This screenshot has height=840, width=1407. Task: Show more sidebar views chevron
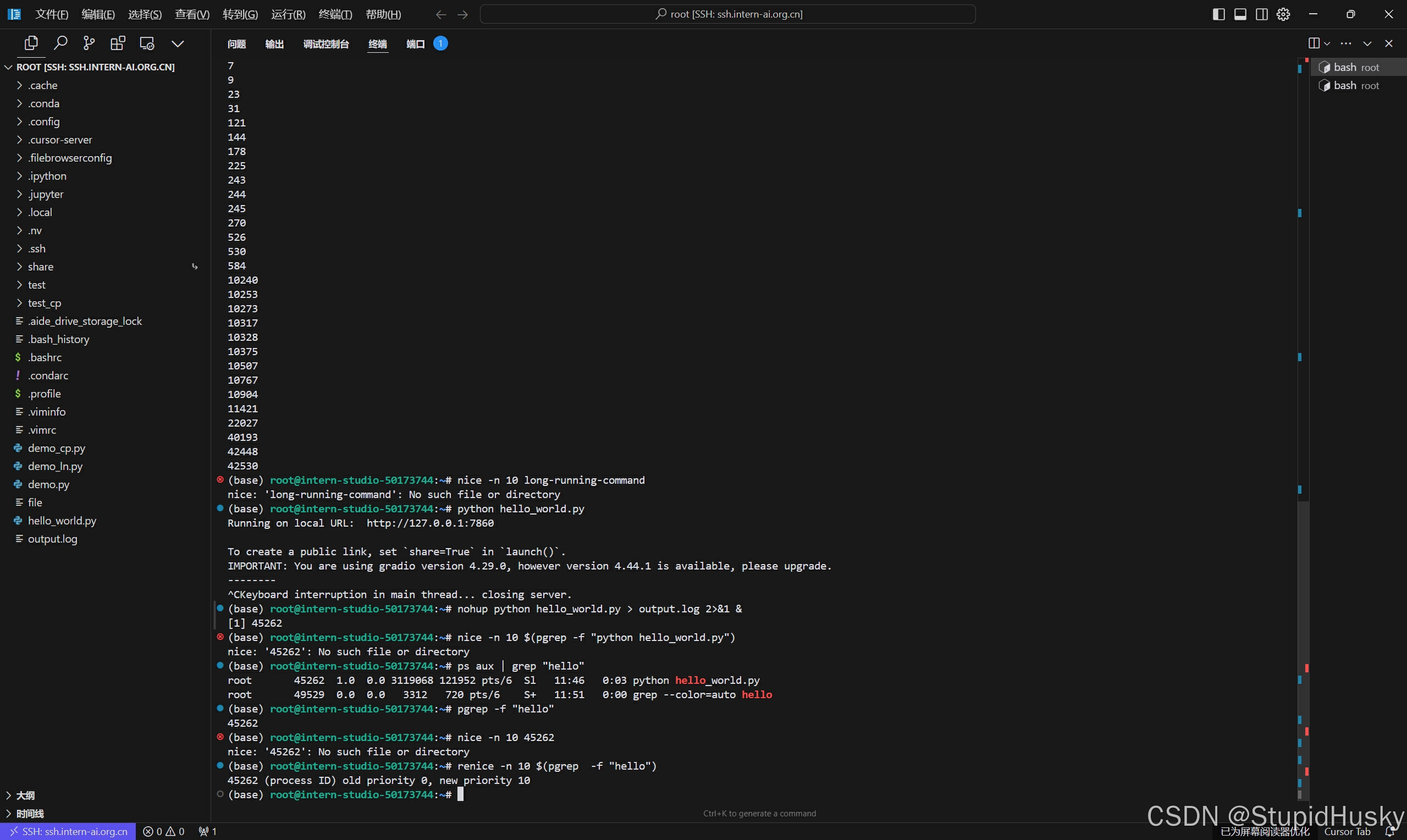coord(178,43)
